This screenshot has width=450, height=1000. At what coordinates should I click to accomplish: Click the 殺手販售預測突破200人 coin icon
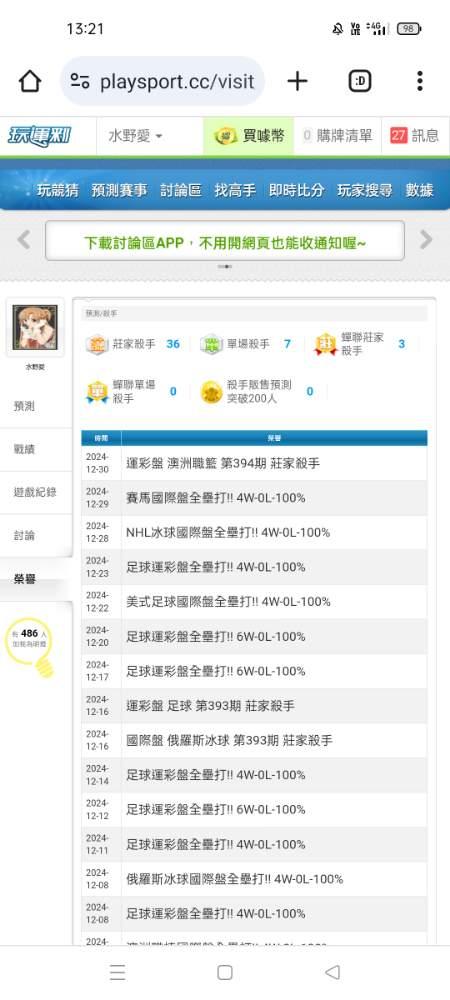point(211,392)
